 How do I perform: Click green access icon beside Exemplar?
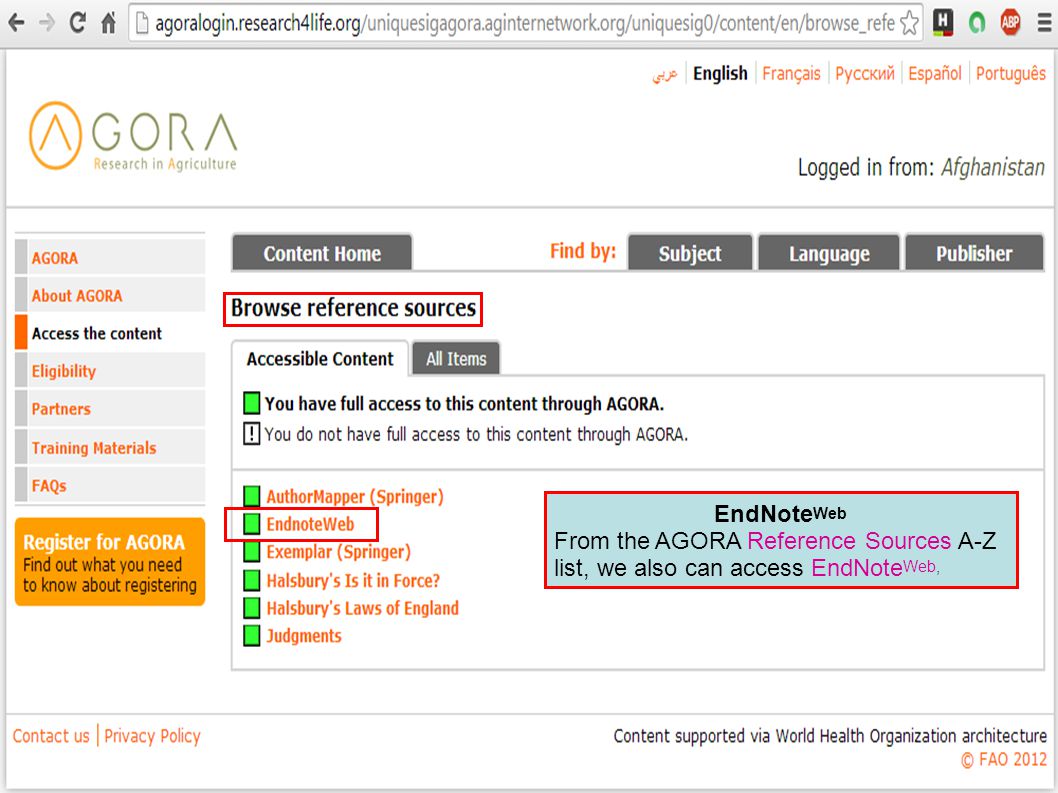click(252, 551)
